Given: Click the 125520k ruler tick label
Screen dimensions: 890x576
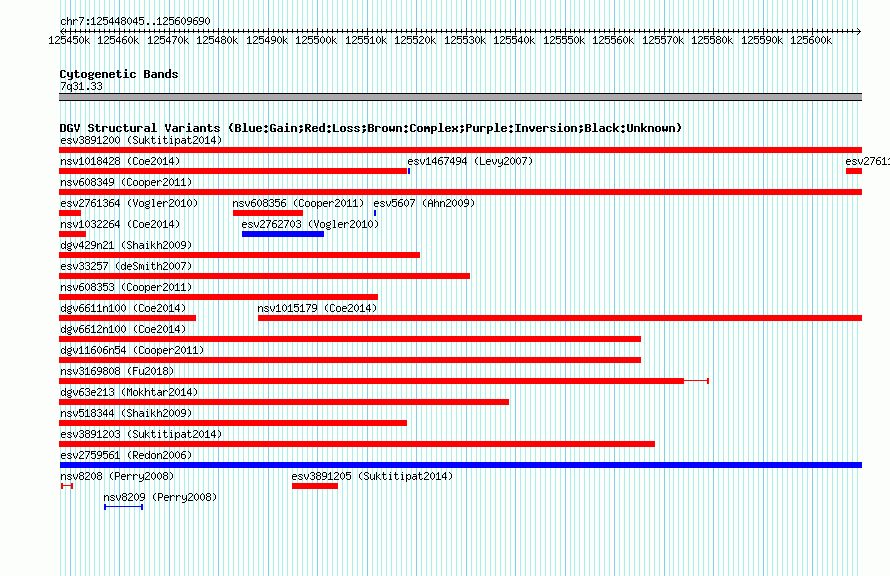Looking at the screenshot, I should coord(415,40).
